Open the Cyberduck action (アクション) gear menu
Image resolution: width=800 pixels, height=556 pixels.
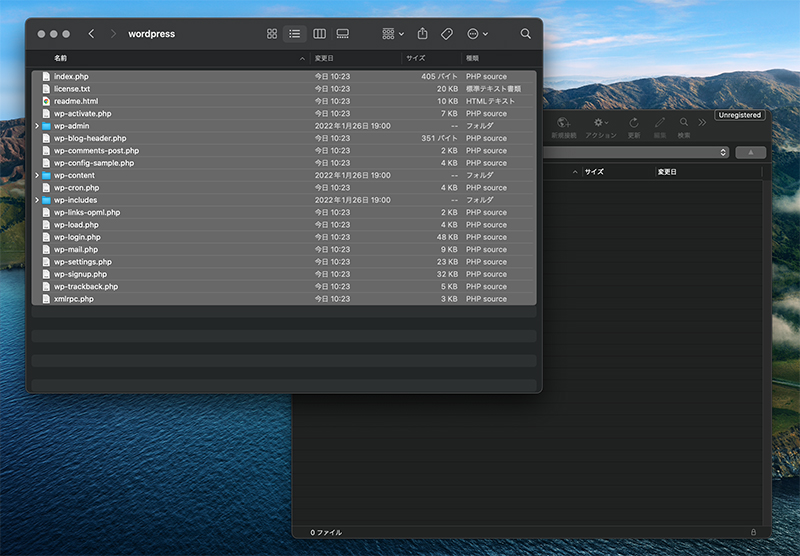pos(601,123)
